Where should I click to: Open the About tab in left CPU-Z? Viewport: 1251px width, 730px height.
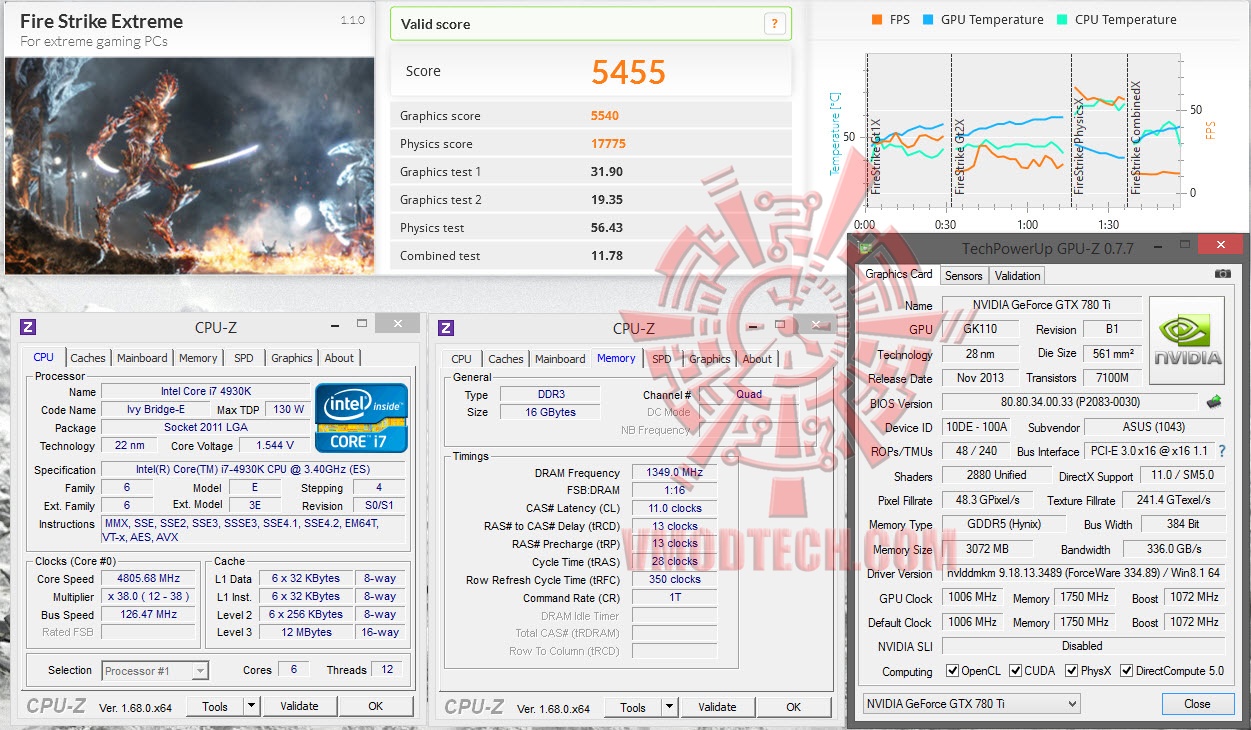click(x=339, y=358)
